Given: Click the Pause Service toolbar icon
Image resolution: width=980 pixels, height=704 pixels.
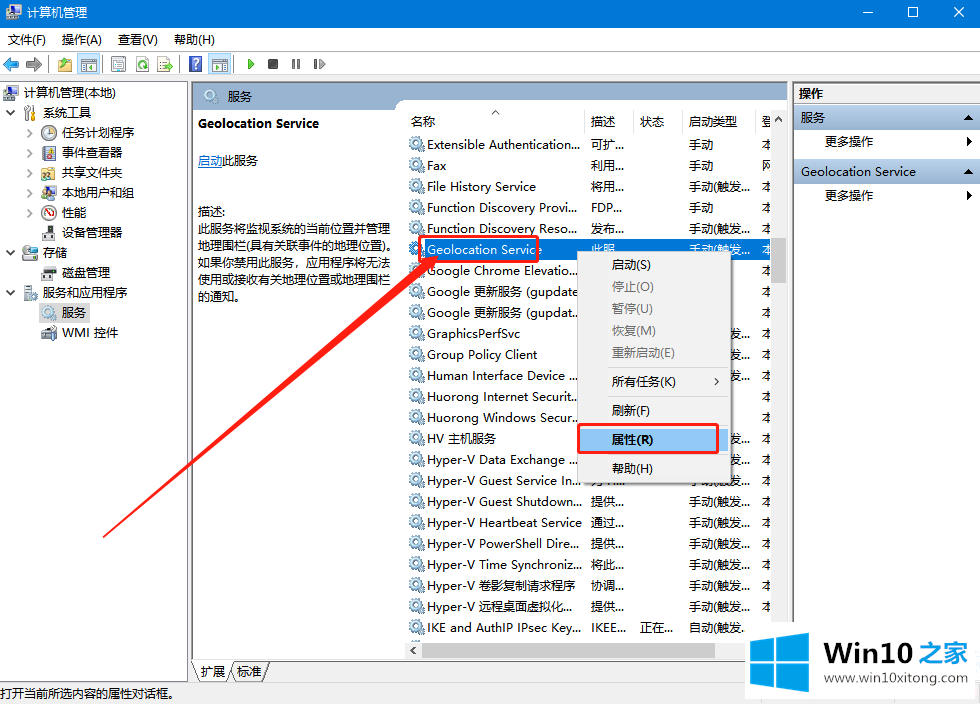Looking at the screenshot, I should [296, 64].
